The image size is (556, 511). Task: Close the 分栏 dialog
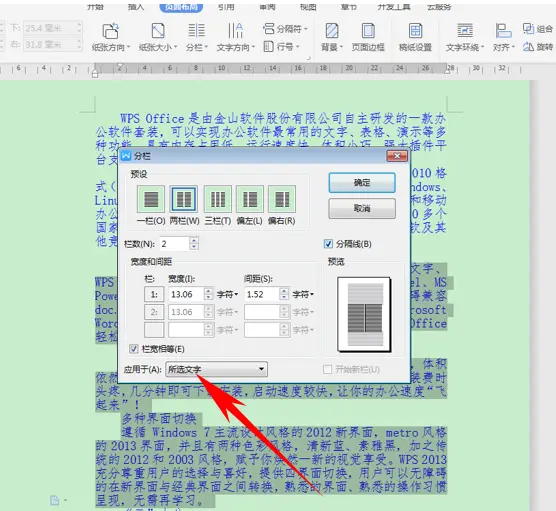pos(397,156)
